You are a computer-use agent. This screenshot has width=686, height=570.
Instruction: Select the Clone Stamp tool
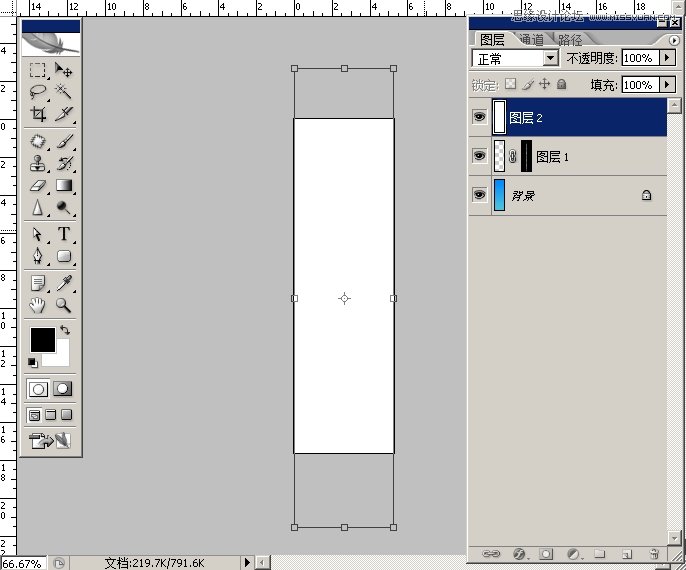coord(38,163)
